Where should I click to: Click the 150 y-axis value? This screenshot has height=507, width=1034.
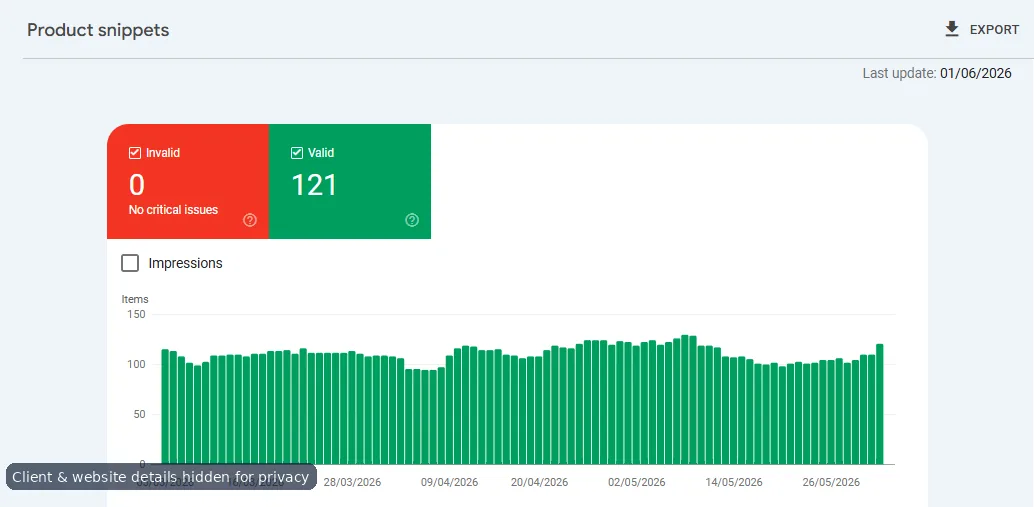click(x=135, y=314)
